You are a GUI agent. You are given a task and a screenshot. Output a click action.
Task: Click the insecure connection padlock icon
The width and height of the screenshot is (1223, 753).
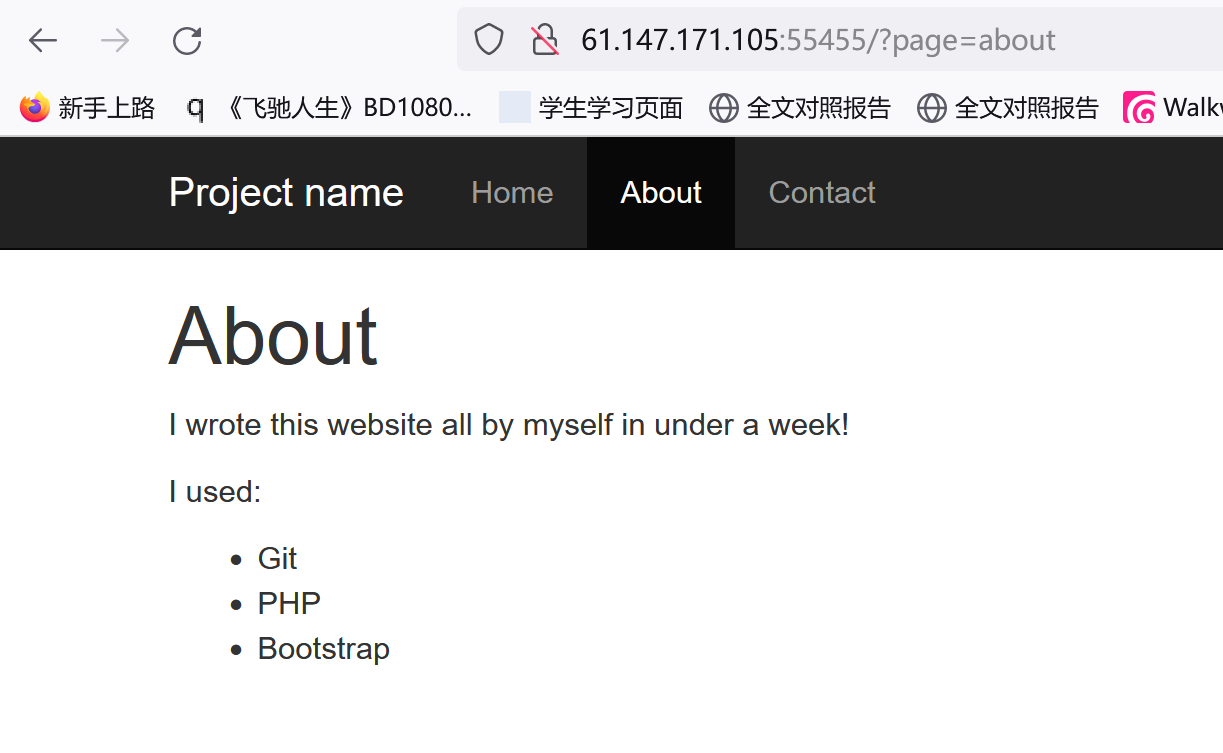point(544,40)
